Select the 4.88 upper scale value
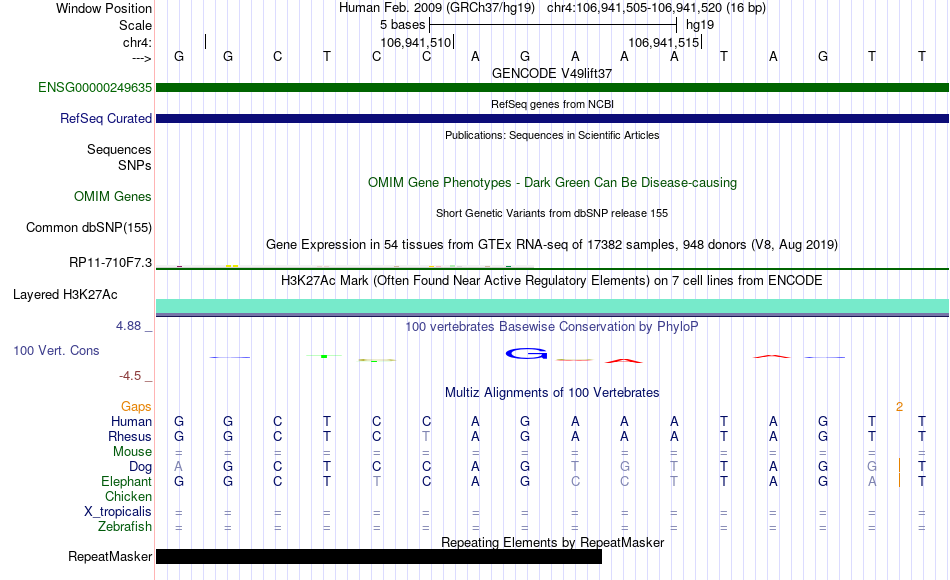Viewport: 950px width, 580px height. coord(128,326)
